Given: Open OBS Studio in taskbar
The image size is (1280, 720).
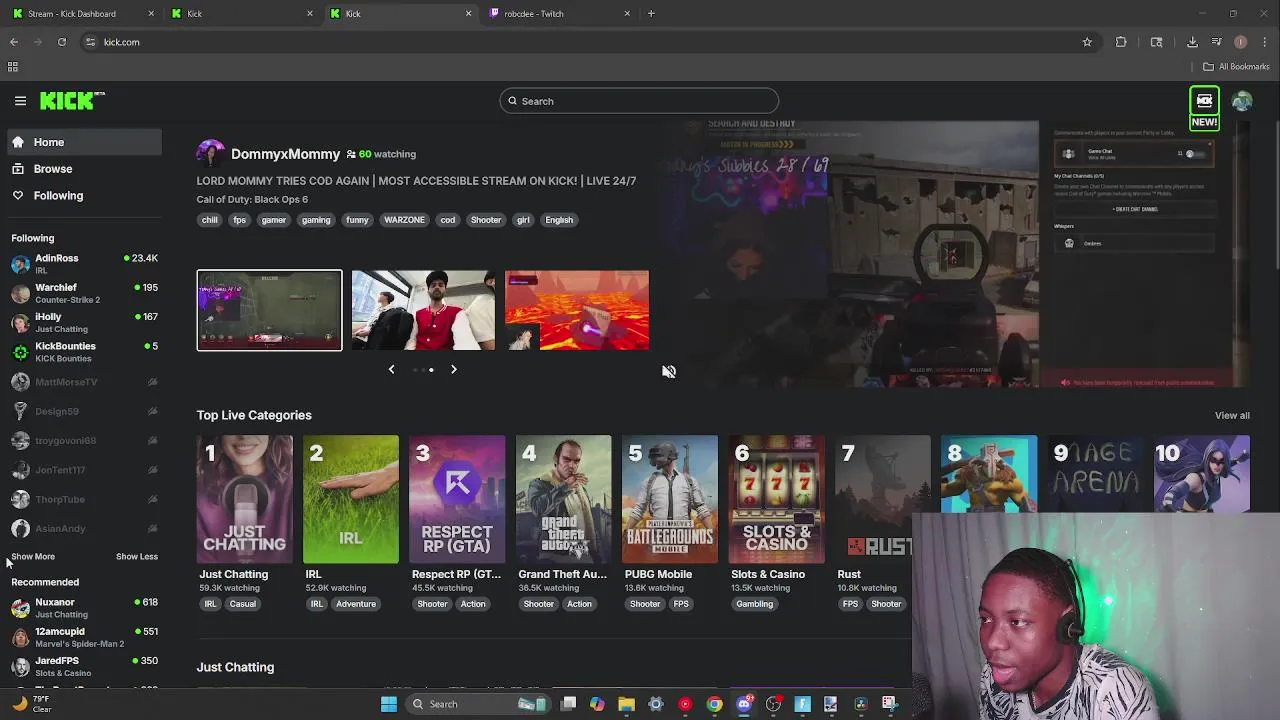Looking at the screenshot, I should [773, 704].
